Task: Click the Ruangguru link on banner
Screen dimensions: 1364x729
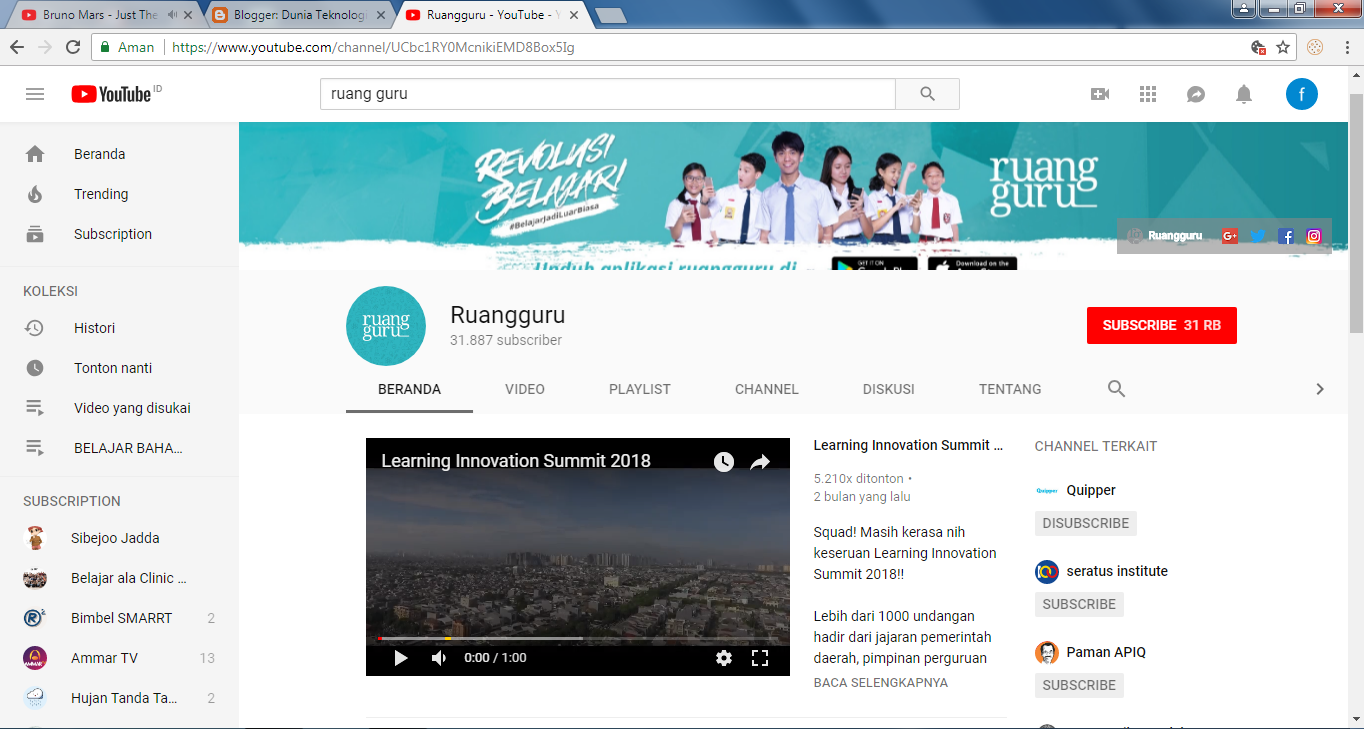Action: coord(1165,236)
